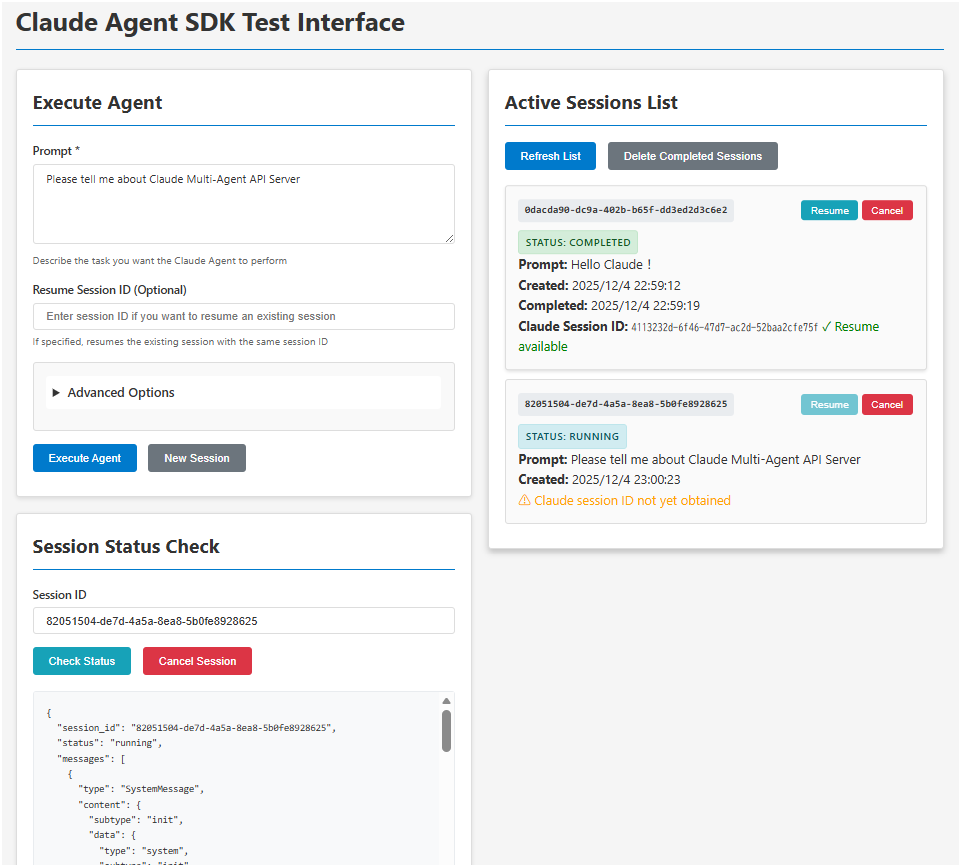Cancel the running session 82051504
The height and width of the screenshot is (867, 961).
coord(886,404)
